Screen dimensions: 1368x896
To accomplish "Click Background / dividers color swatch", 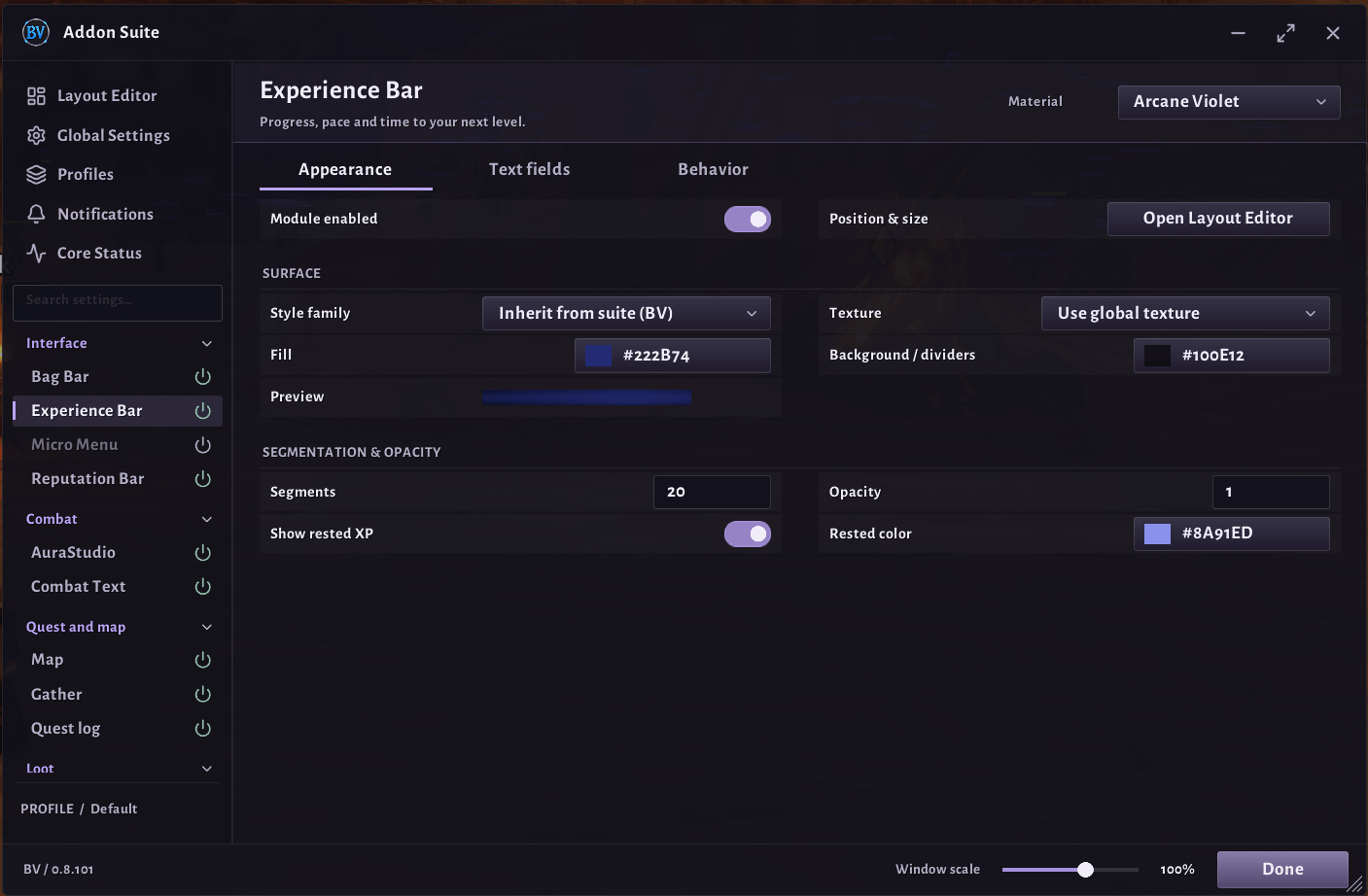I will pyautogui.click(x=1157, y=356).
